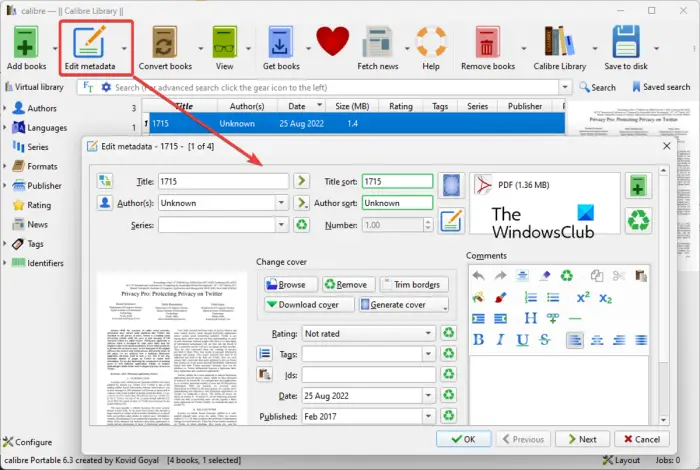Click the Title input field
Screen dimensions: 700x470
pyautogui.click(x=223, y=181)
